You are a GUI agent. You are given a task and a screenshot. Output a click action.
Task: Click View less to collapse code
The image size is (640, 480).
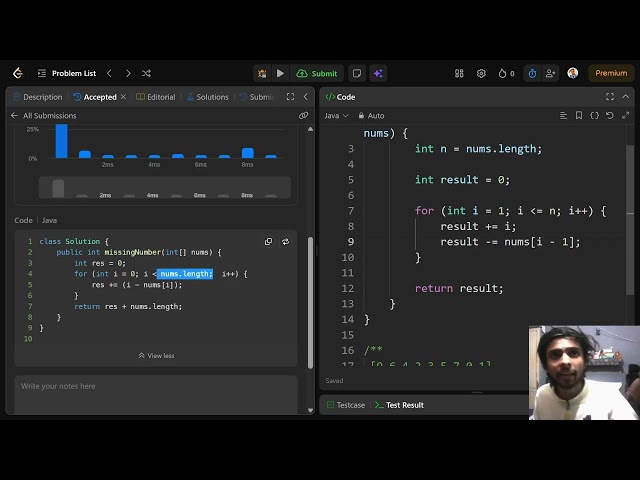coord(156,356)
